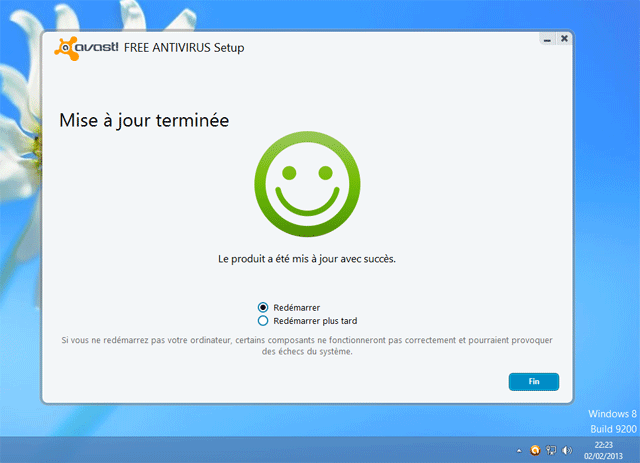Minimize the avast setup window
This screenshot has width=640, height=463.
click(x=547, y=39)
